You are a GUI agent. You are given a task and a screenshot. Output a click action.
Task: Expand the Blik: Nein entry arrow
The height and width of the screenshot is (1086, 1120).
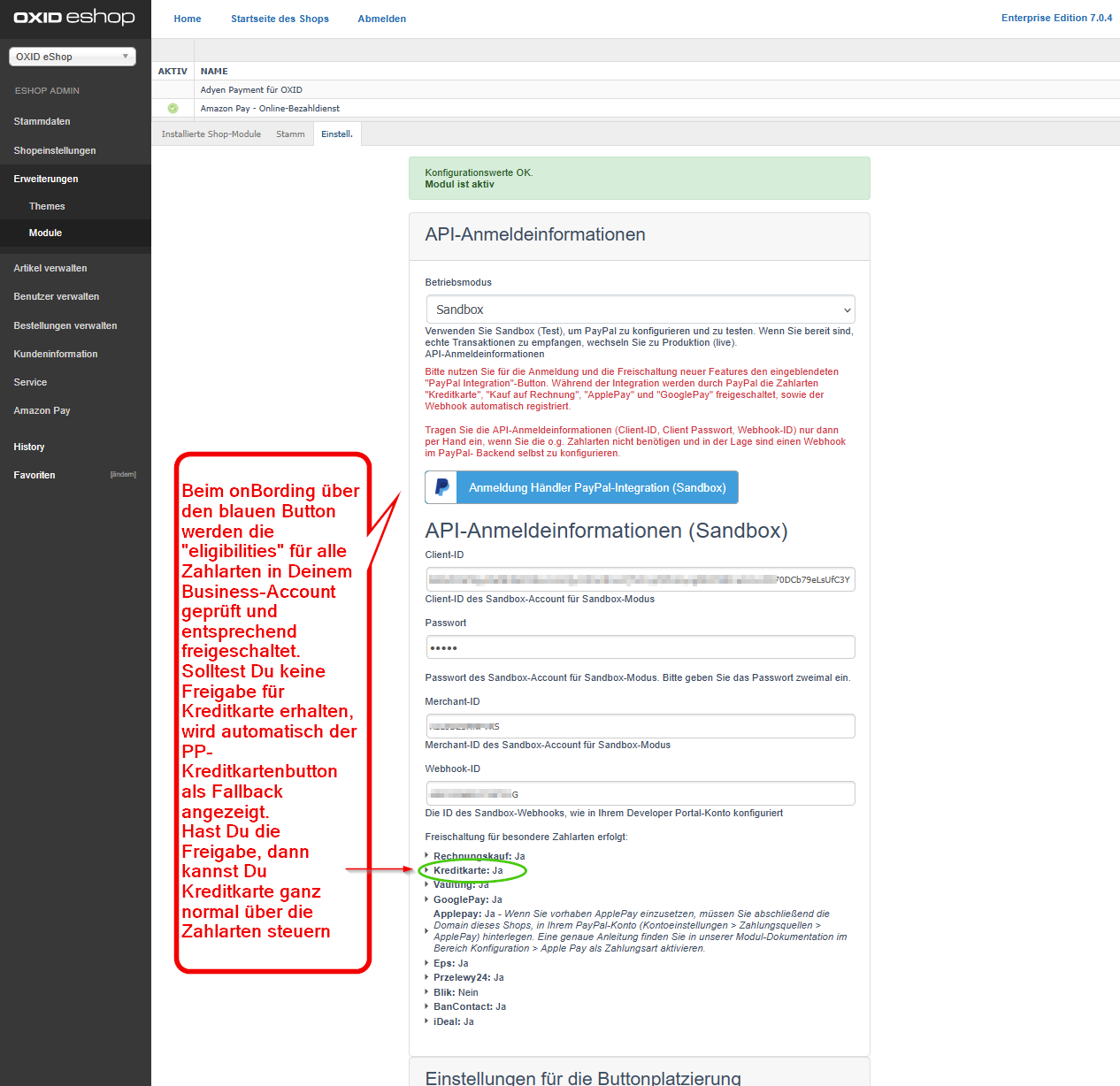(427, 992)
